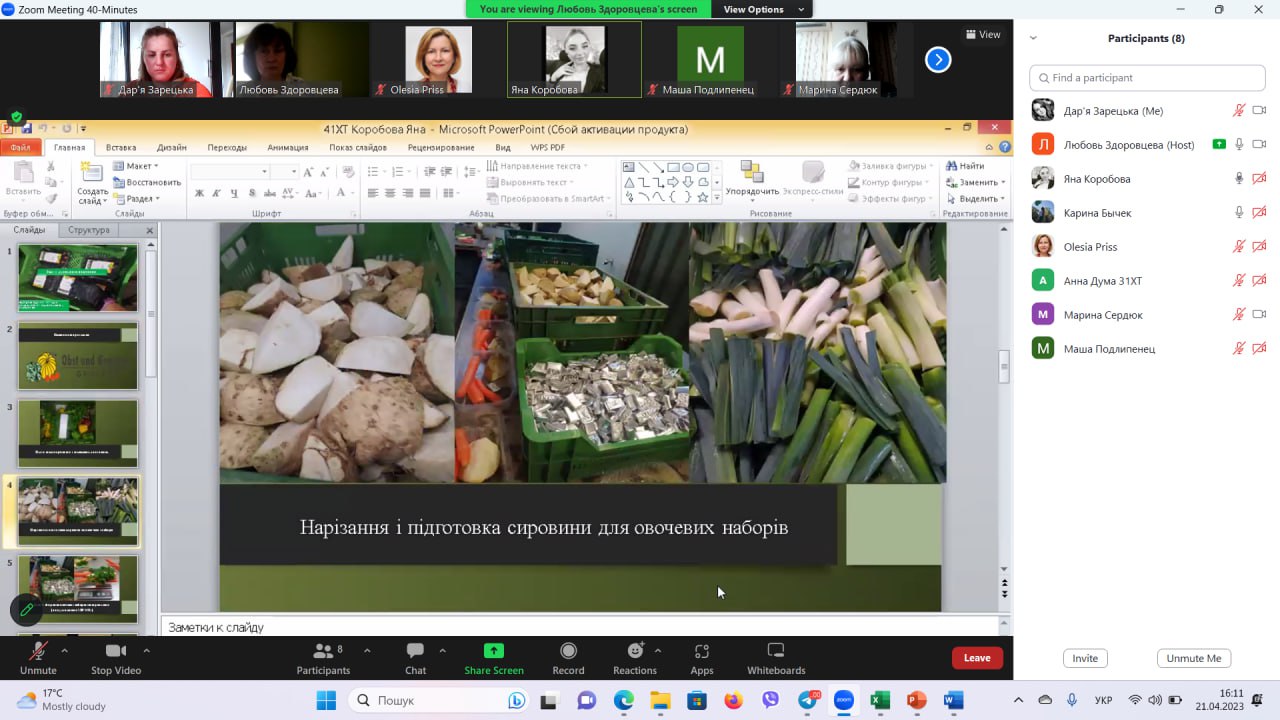The image size is (1280, 720).
Task: Start recording with the Record icon
Action: 568,652
